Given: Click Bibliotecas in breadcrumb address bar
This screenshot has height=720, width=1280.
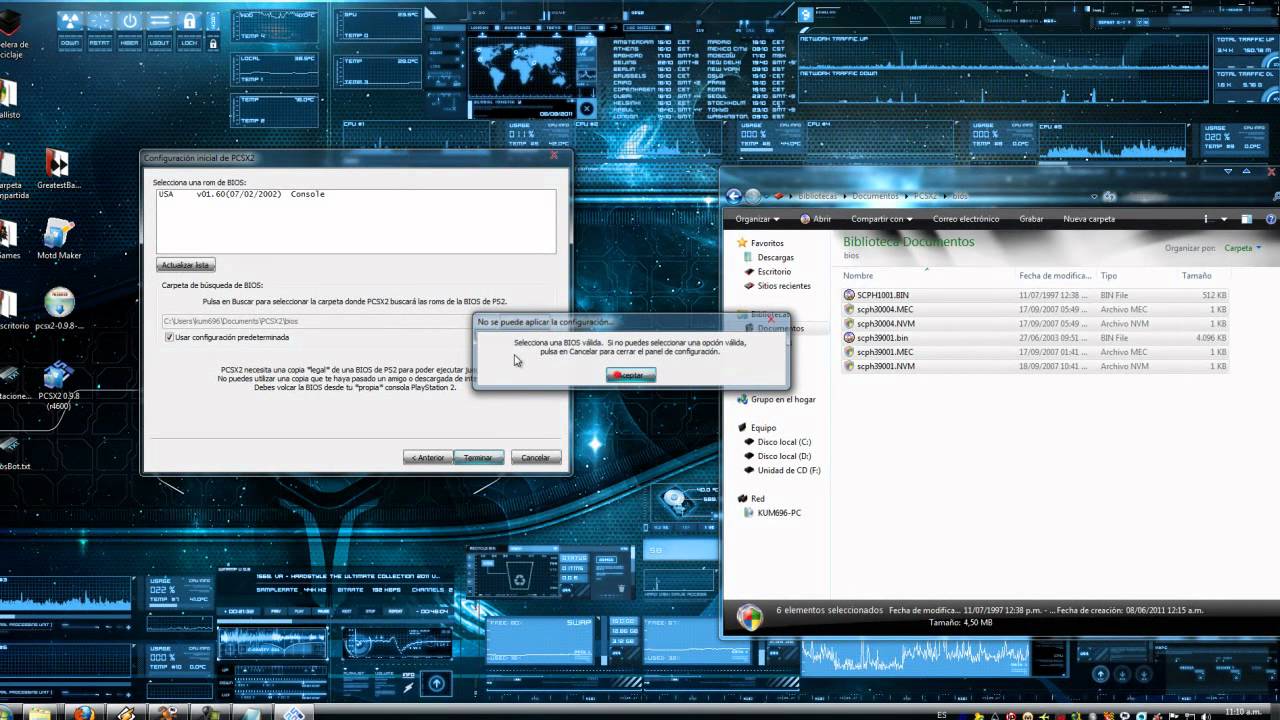Looking at the screenshot, I should [817, 196].
